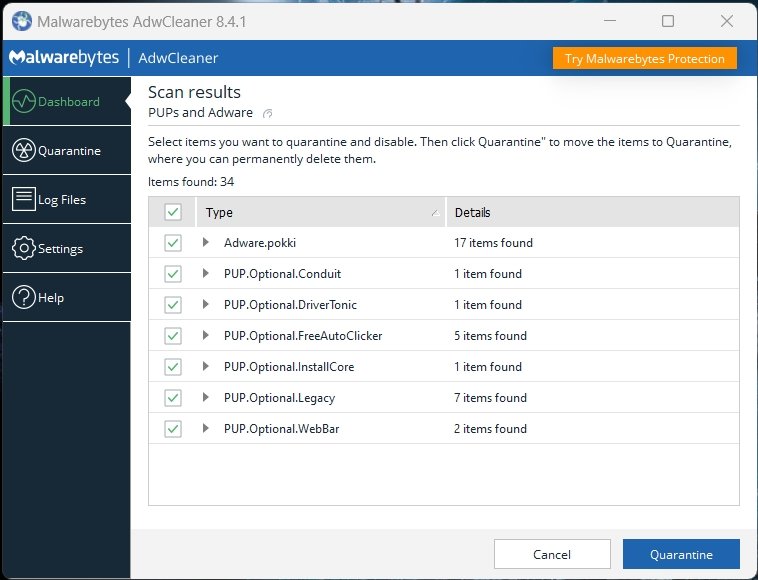Expand the PUP.Optional.WebBar row arrow
The image size is (758, 580).
[x=206, y=428]
